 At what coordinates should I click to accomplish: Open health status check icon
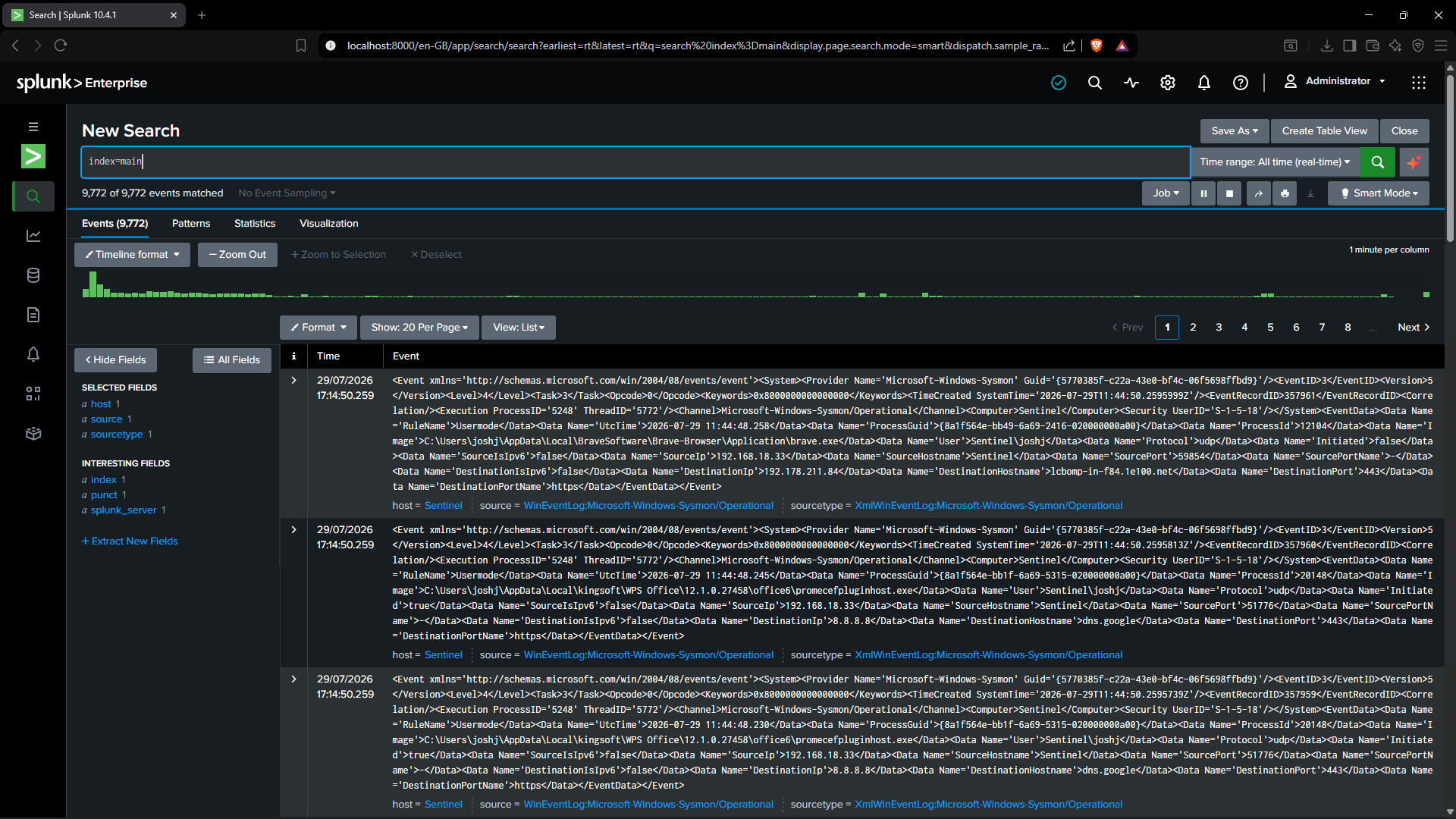pyautogui.click(x=1059, y=83)
